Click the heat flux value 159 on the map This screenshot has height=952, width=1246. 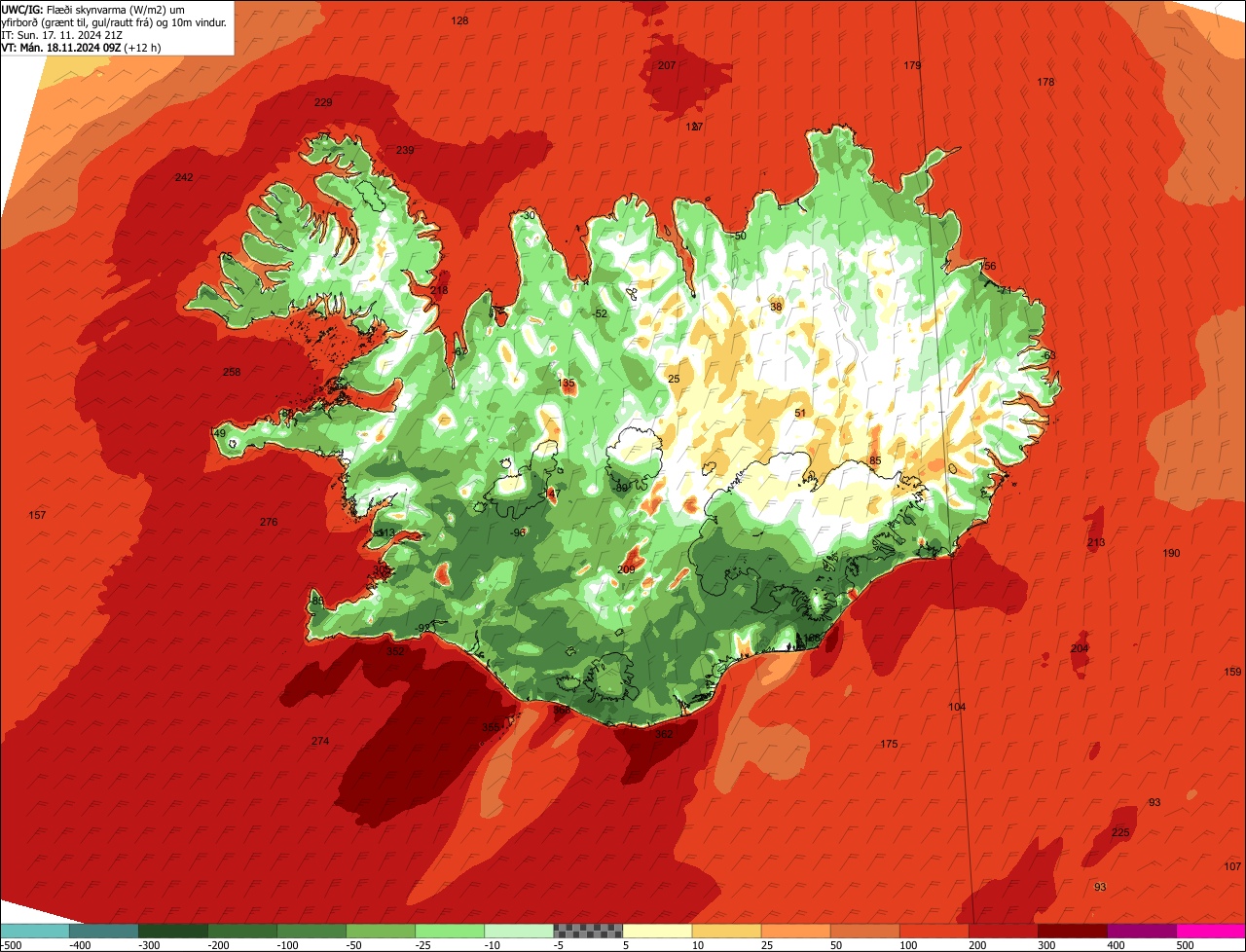coord(1232,672)
